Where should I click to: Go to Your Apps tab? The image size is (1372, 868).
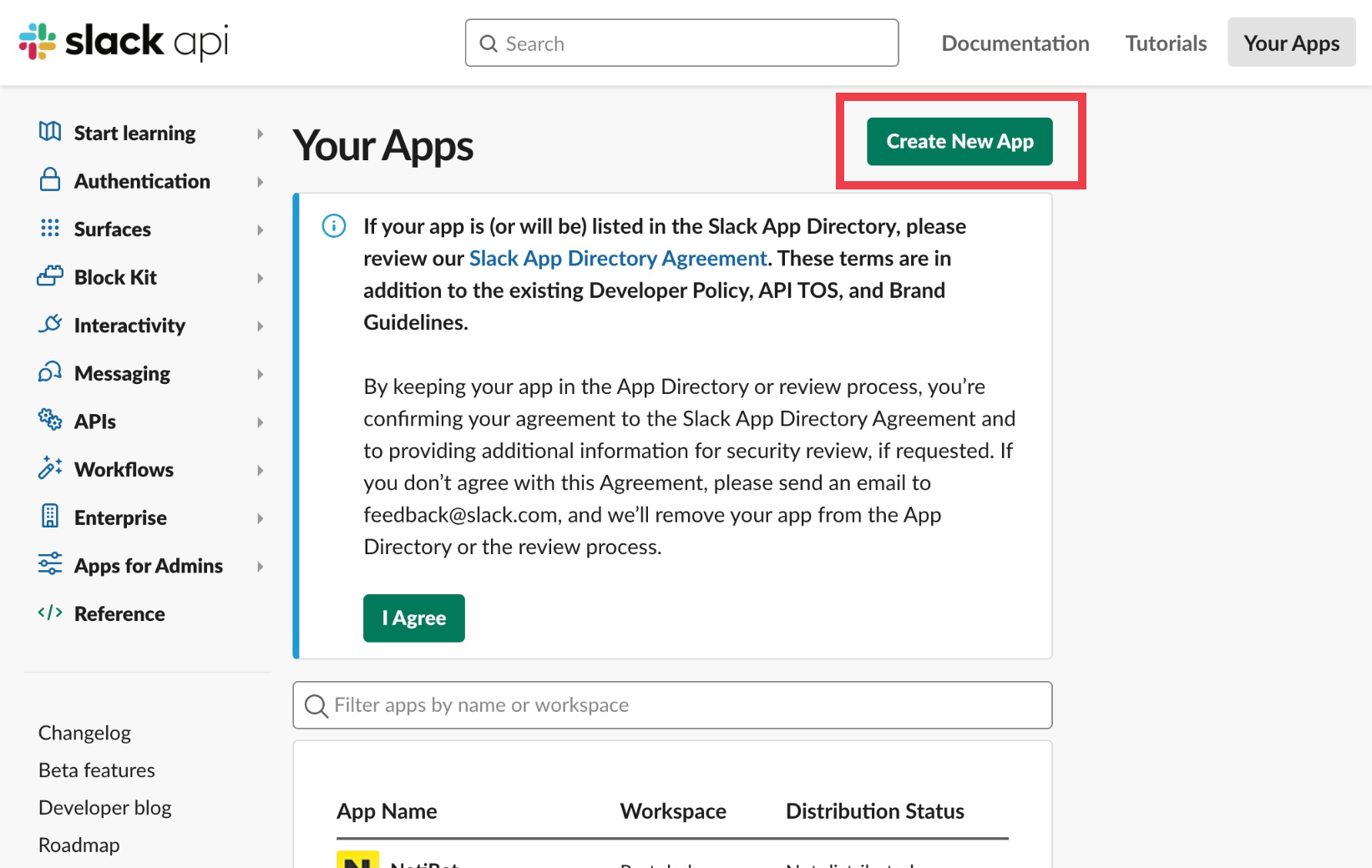click(x=1291, y=43)
